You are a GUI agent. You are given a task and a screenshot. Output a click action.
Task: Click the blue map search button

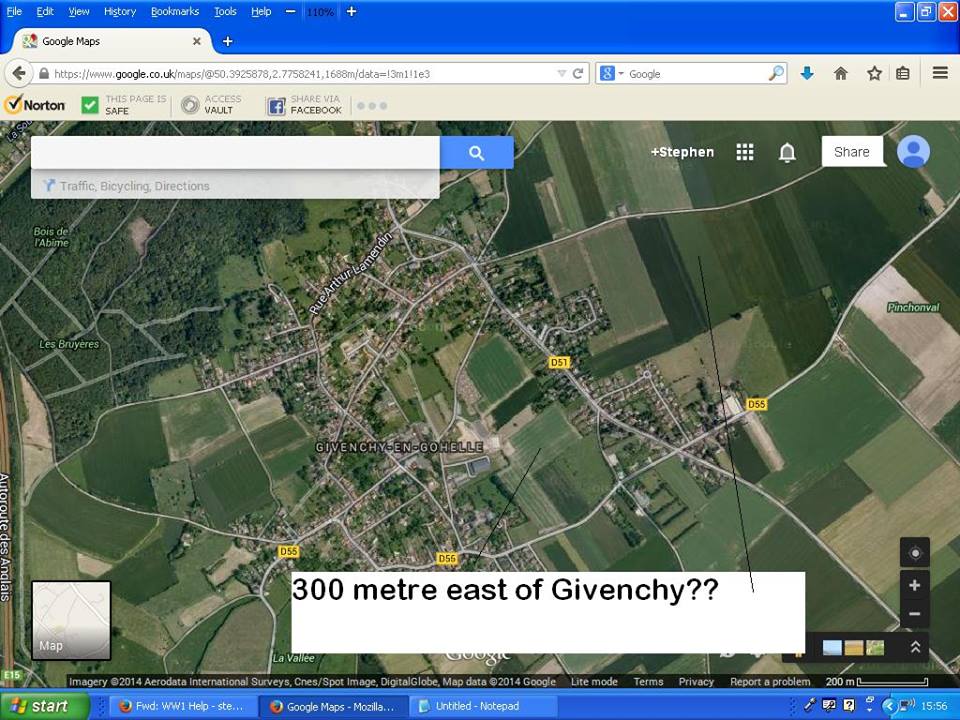[476, 153]
